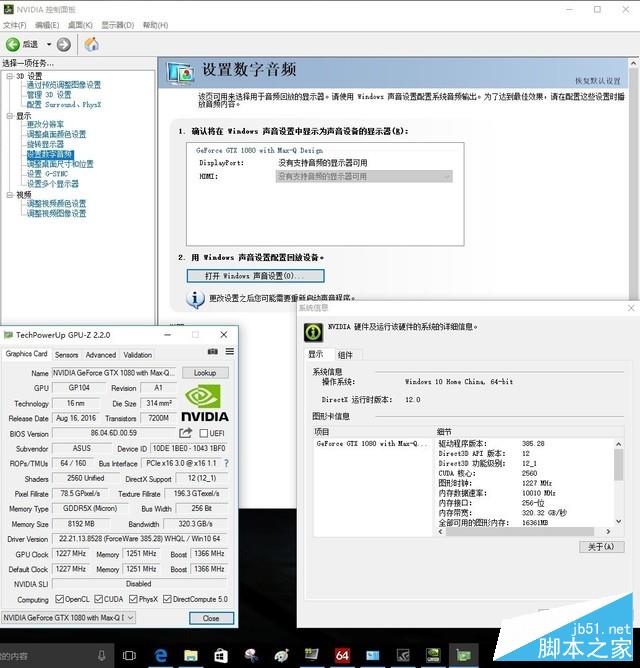Select GeForce GTX 1080 item in 项目 list
Screen dimensions: 640x668
pos(372,443)
